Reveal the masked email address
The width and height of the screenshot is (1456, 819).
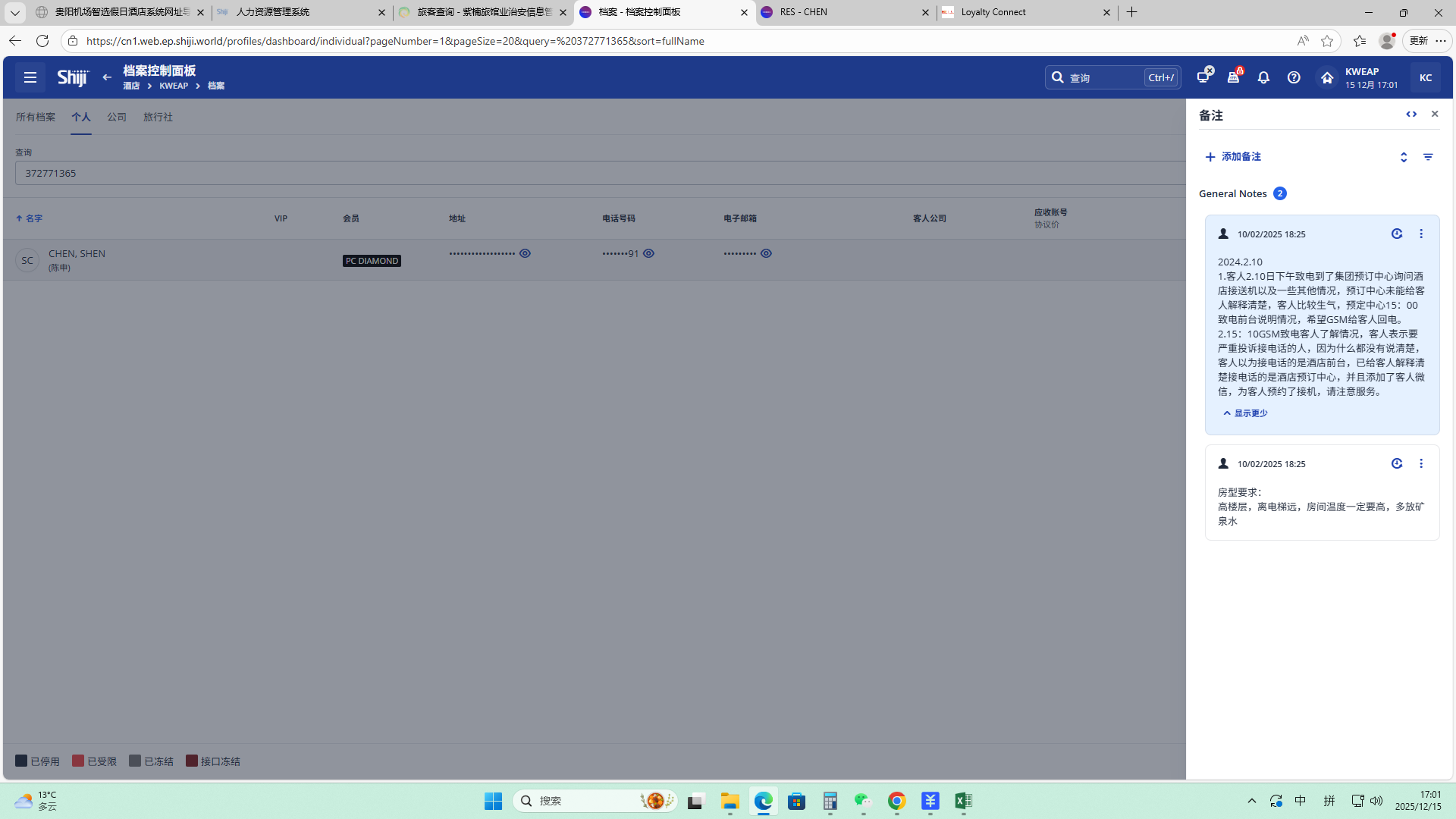[766, 253]
